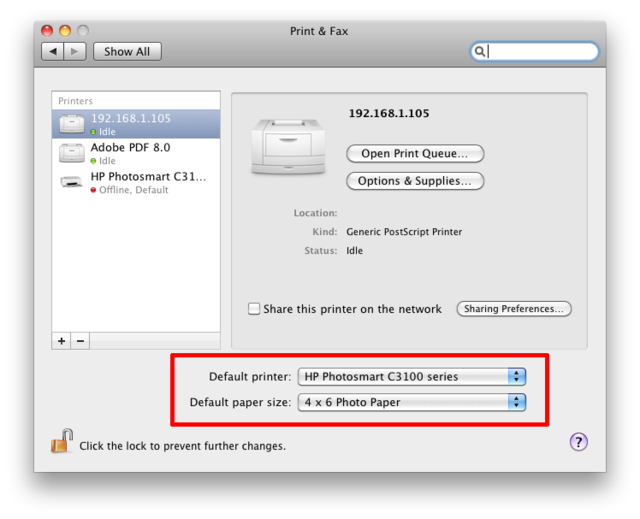Select HP Photosmart C31... in printers list
Screen dimensions: 640x519
click(136, 182)
